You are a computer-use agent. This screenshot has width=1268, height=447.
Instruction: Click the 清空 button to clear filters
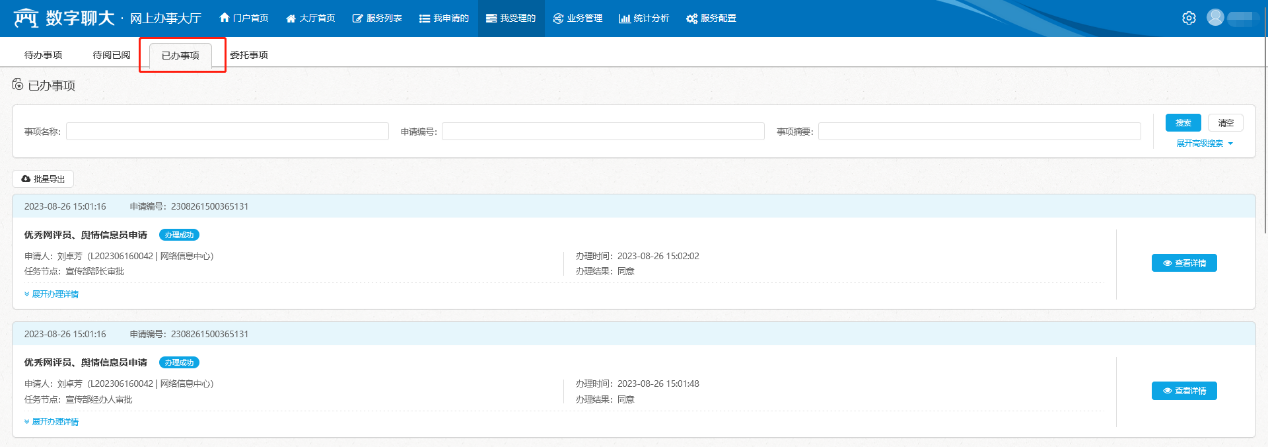click(1226, 123)
